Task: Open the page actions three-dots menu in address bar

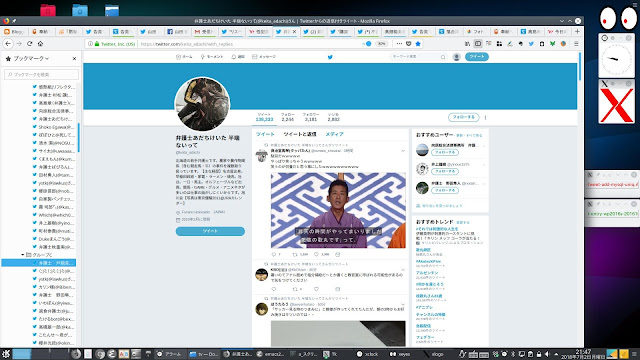Action: click(399, 44)
